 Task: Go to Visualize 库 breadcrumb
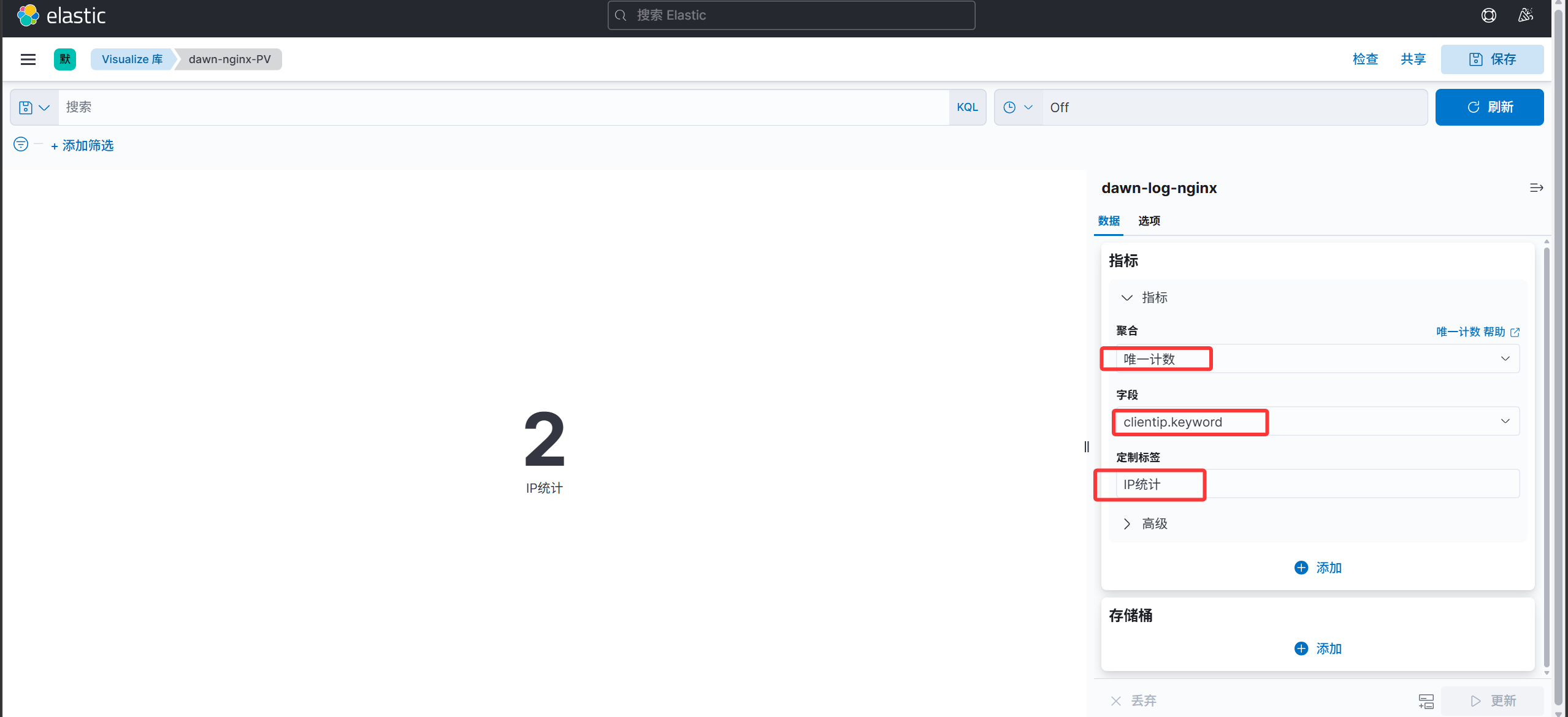pos(132,59)
